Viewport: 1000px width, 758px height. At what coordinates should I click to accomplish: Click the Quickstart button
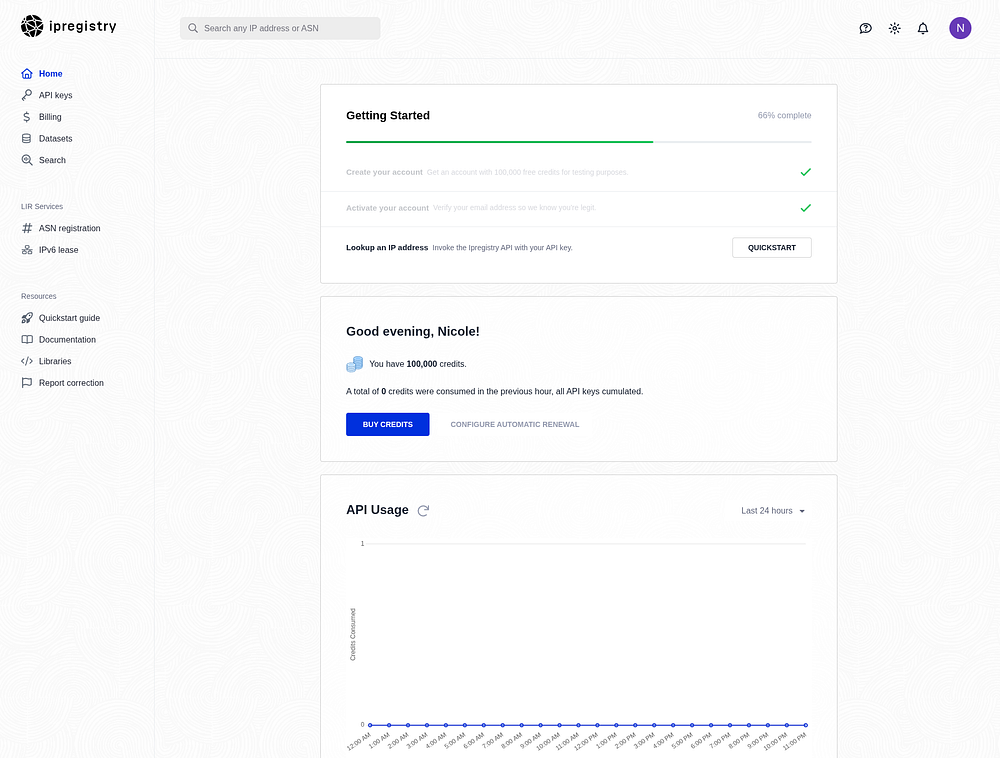point(771,247)
